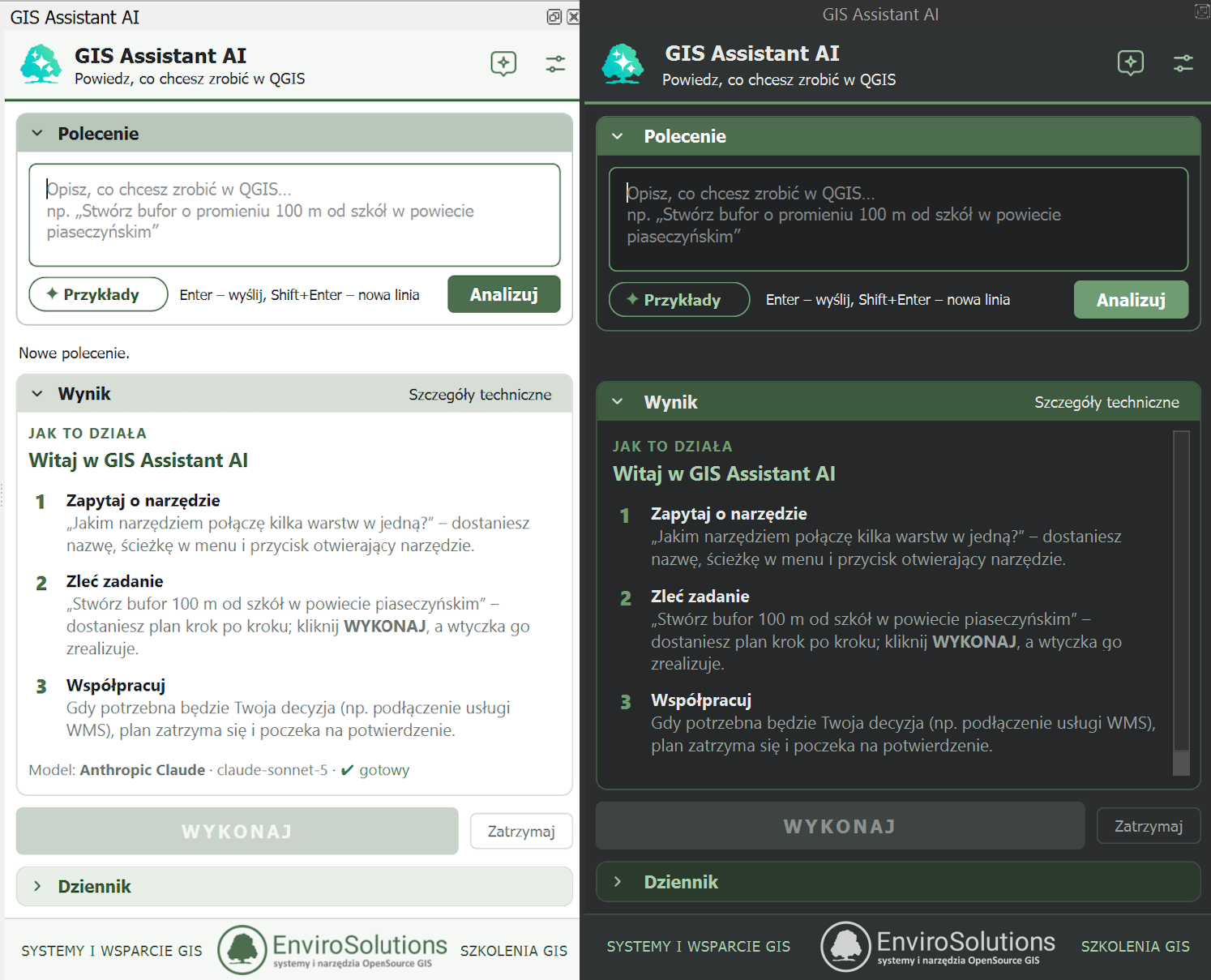Click the new chat icon in dark panel
The image size is (1211, 980).
(1131, 62)
